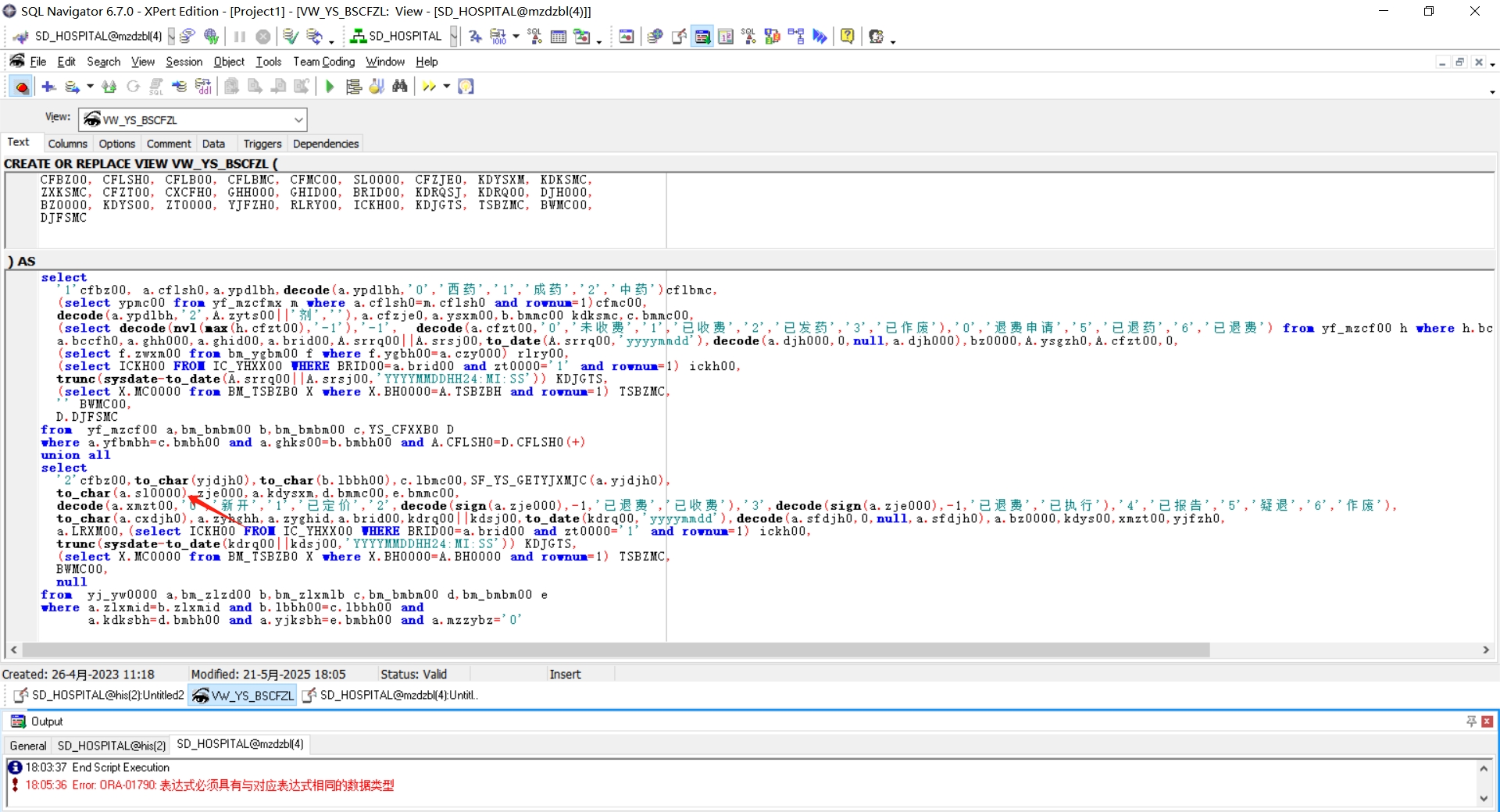1500x812 pixels.
Task: Open the Team Coding menu
Action: pos(323,62)
